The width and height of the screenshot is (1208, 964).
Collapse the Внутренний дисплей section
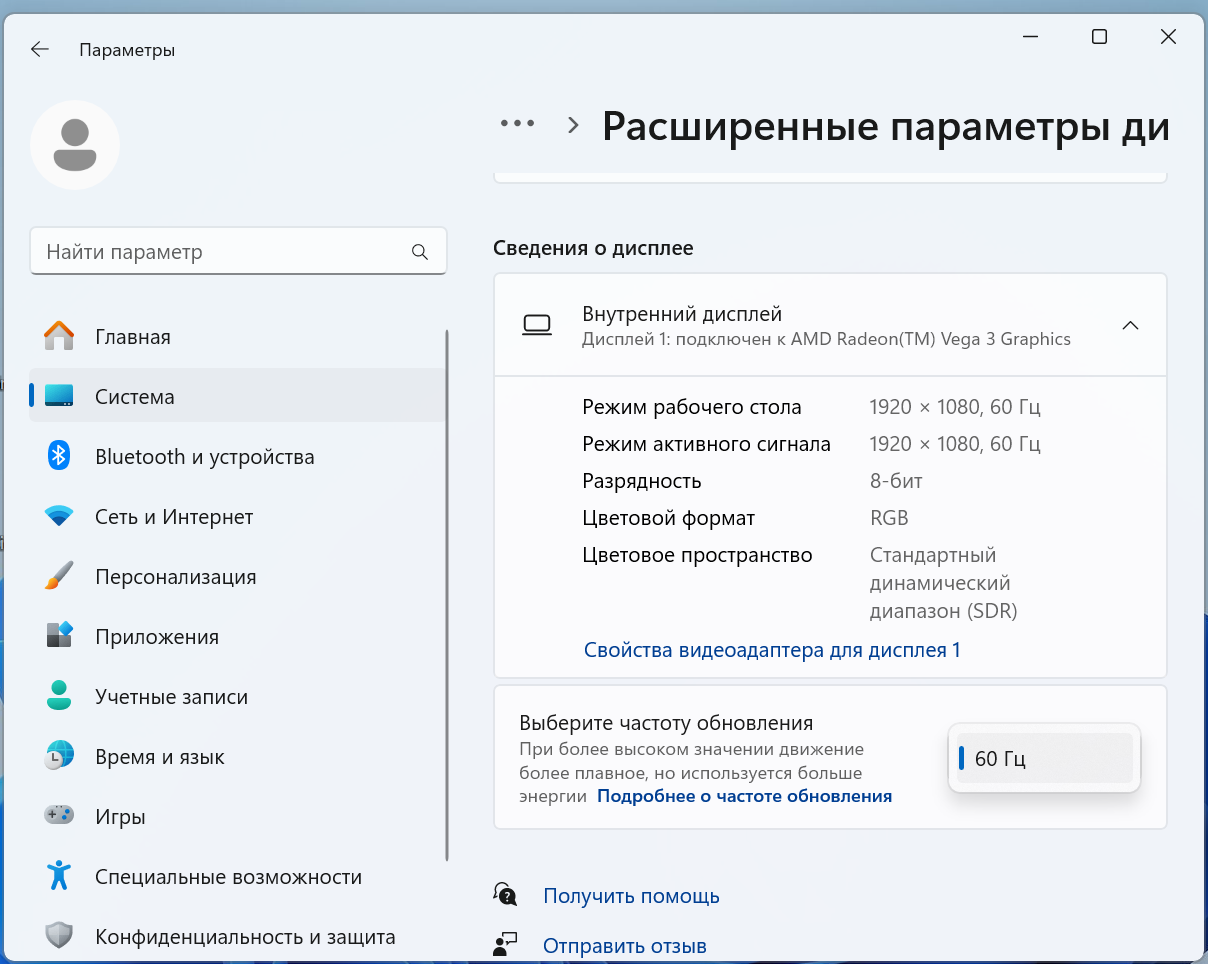click(x=1130, y=325)
